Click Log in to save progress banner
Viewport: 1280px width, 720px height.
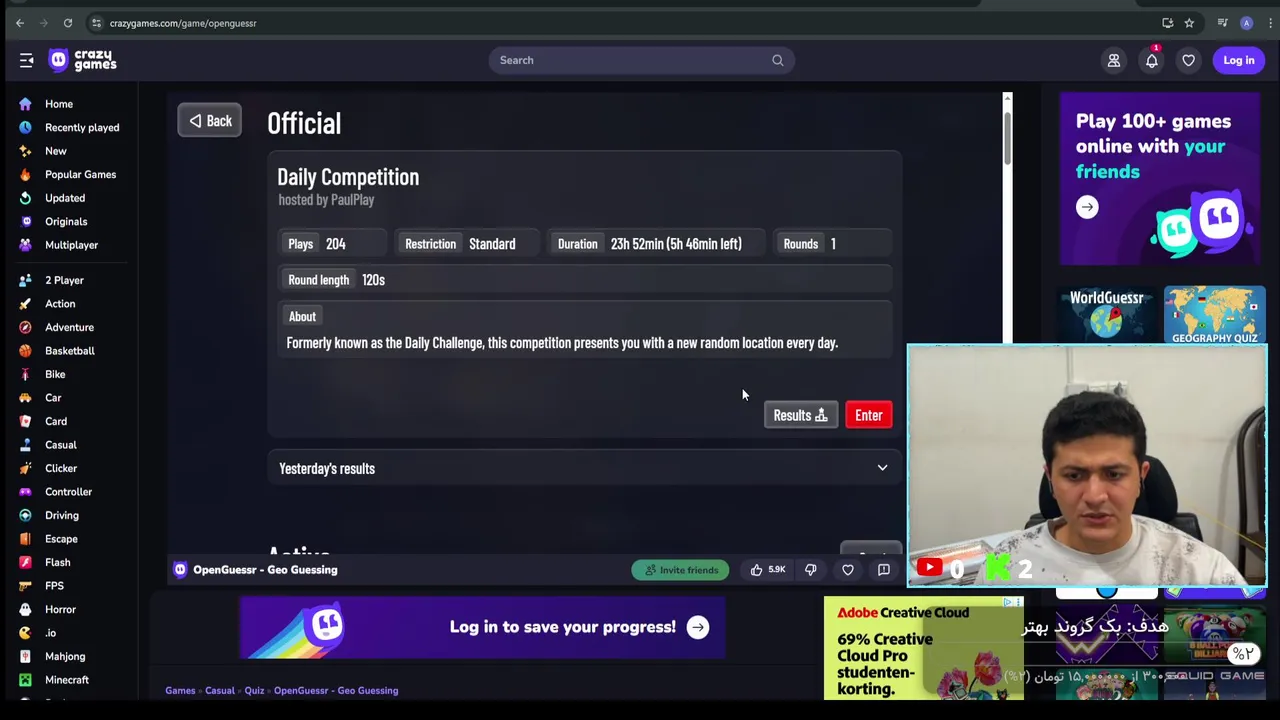pyautogui.click(x=482, y=627)
